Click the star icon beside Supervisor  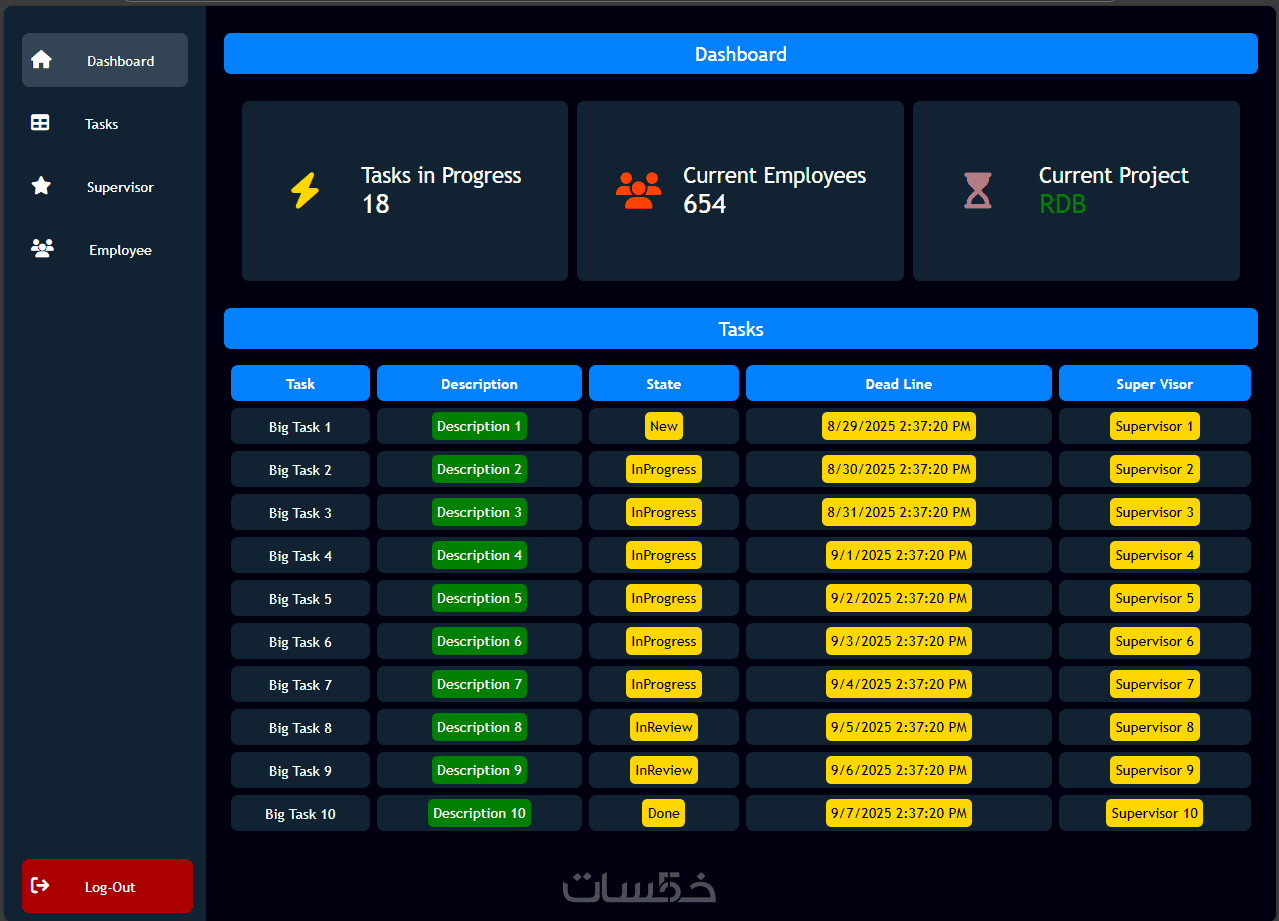41,186
